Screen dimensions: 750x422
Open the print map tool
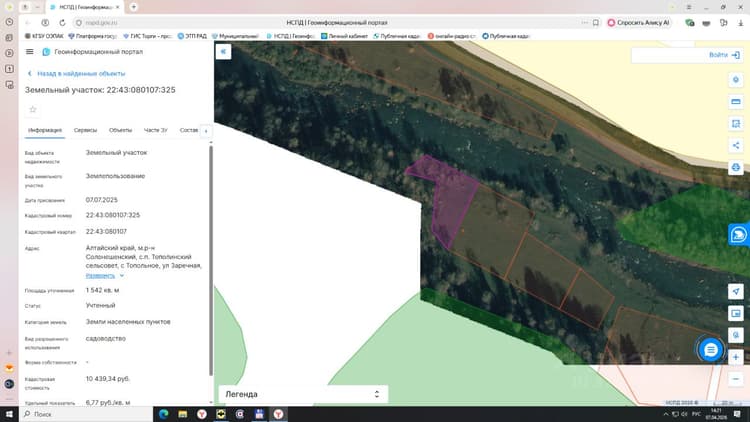coord(736,167)
